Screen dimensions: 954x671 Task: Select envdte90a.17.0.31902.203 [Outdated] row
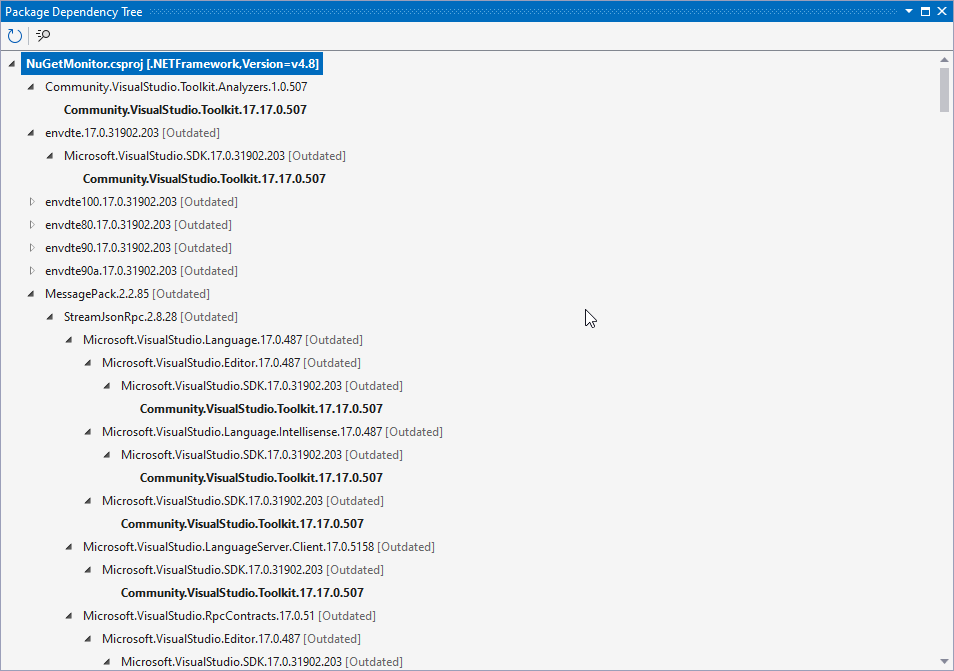pyautogui.click(x=141, y=271)
